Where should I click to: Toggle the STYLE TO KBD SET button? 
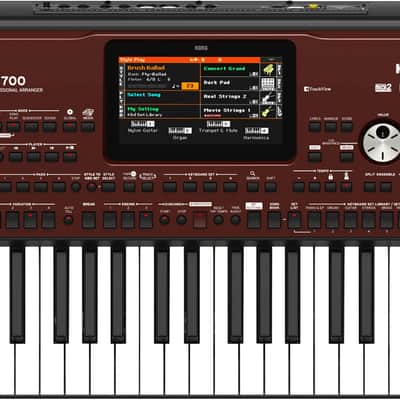[92, 187]
